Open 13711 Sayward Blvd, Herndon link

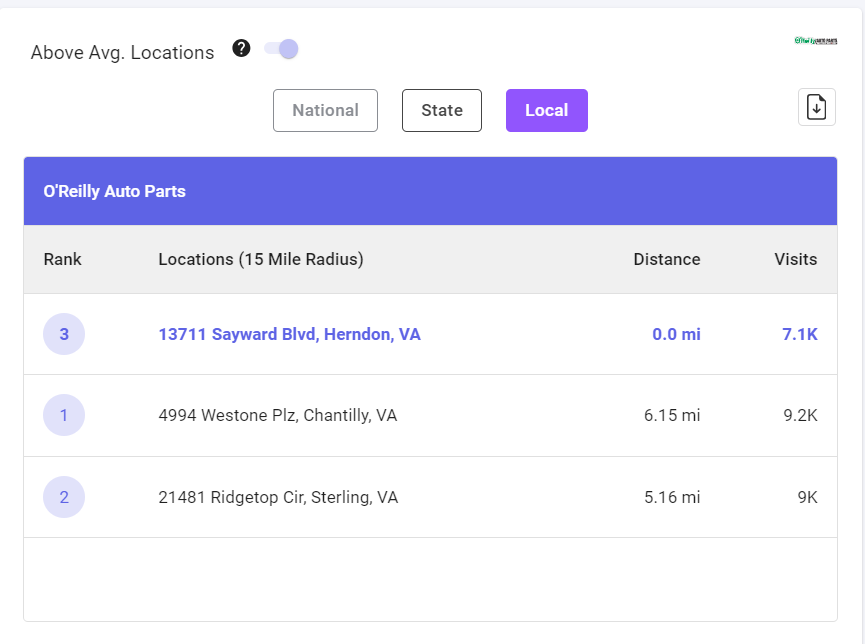pyautogui.click(x=289, y=334)
